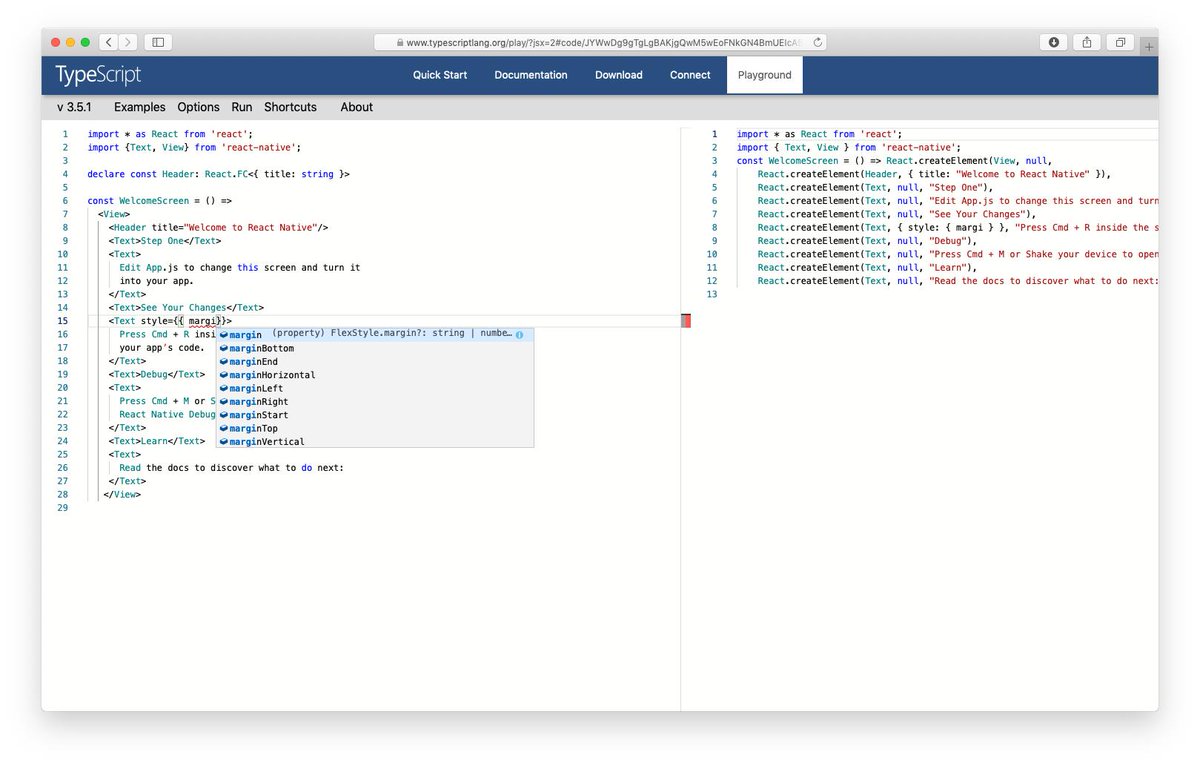This screenshot has width=1200, height=766.
Task: Select margin autocomplete suggestion
Action: pyautogui.click(x=375, y=335)
